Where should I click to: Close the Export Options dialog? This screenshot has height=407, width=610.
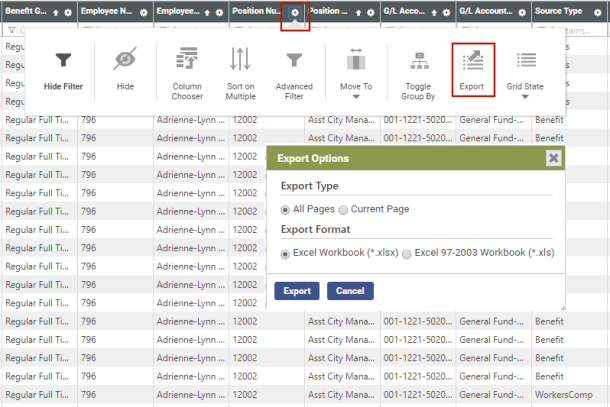(x=553, y=158)
